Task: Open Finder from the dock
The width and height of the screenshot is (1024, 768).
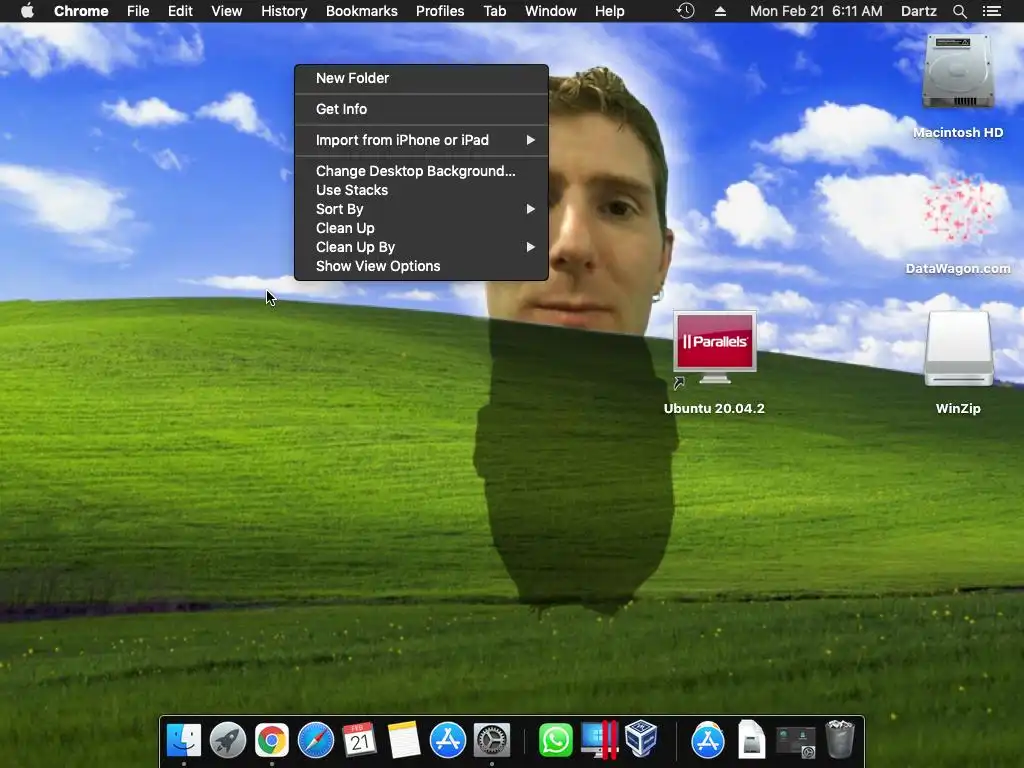Action: 184,740
